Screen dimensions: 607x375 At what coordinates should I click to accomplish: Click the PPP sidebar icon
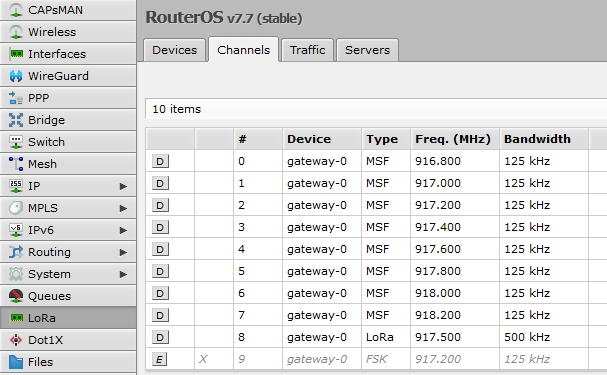click(x=16, y=98)
